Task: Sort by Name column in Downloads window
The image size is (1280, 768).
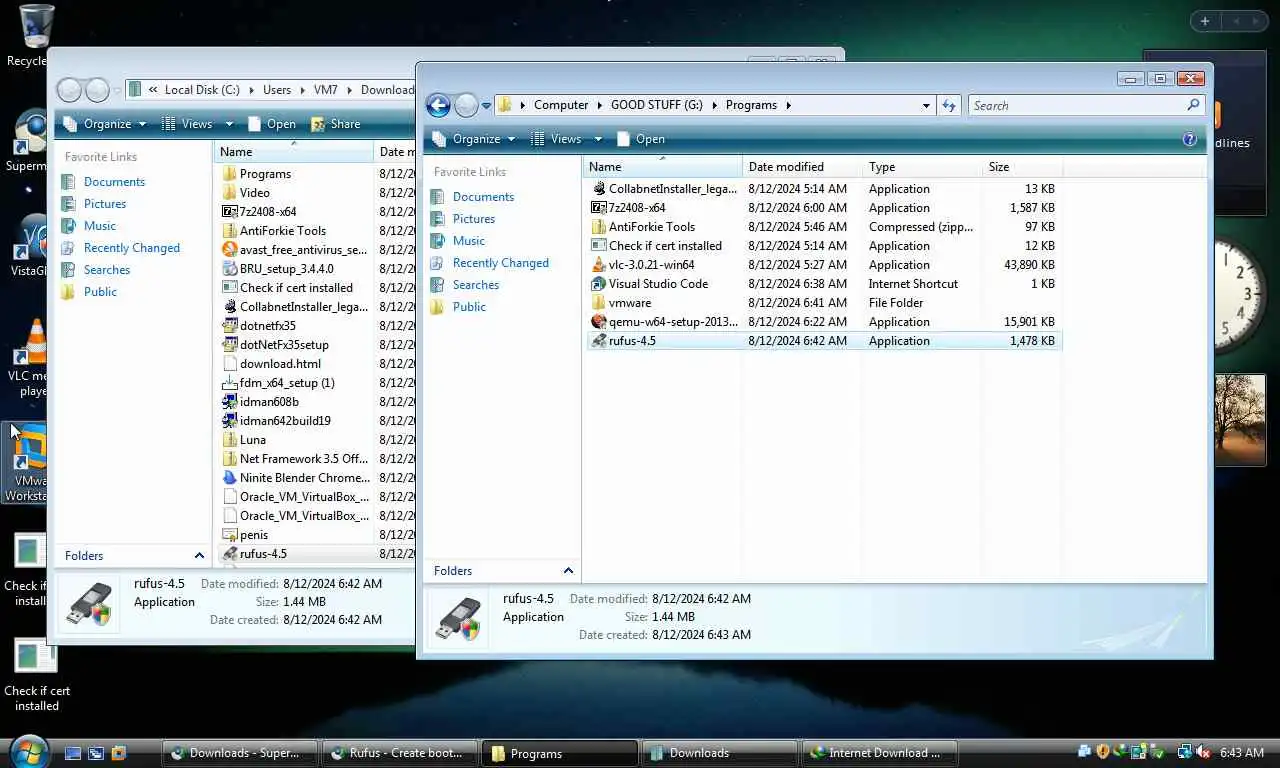Action: coord(294,152)
